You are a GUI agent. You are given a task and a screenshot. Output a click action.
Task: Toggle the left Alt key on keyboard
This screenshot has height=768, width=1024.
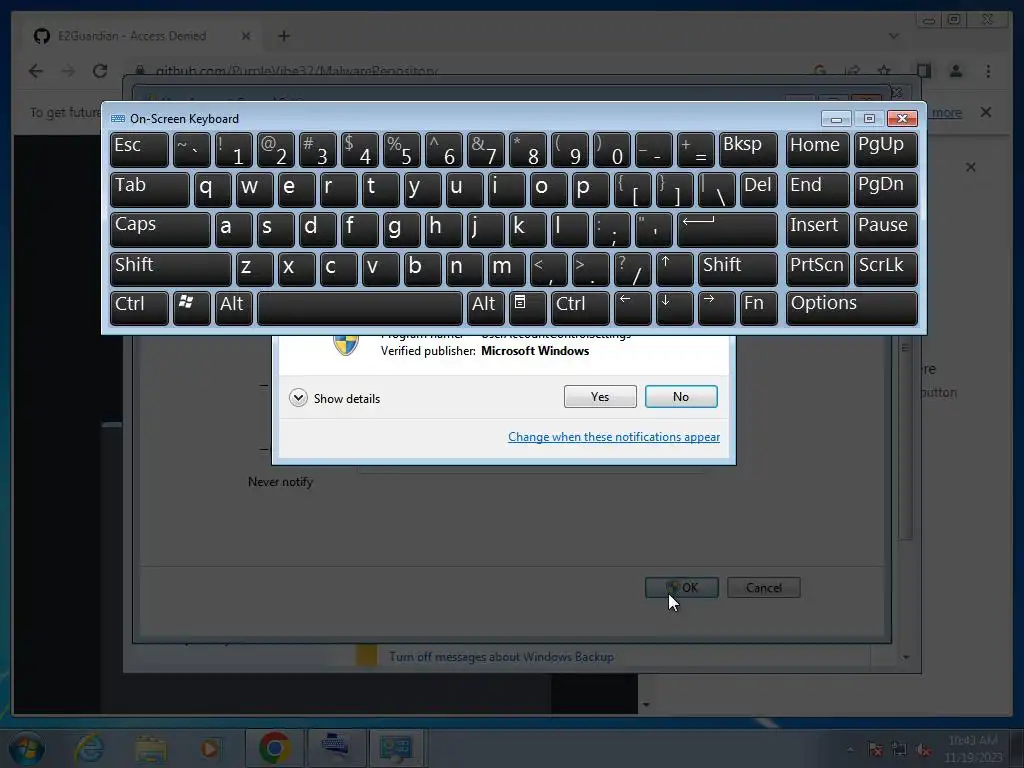pyautogui.click(x=233, y=308)
